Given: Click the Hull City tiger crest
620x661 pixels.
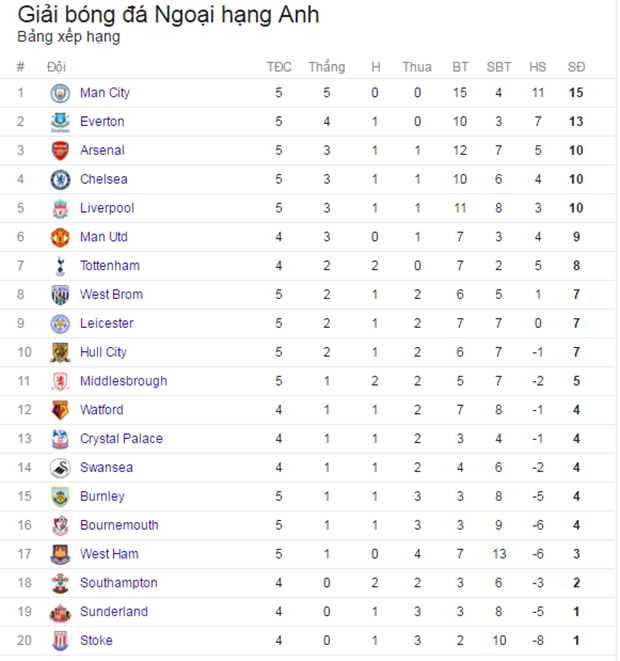Looking at the screenshot, I should click(x=60, y=353).
